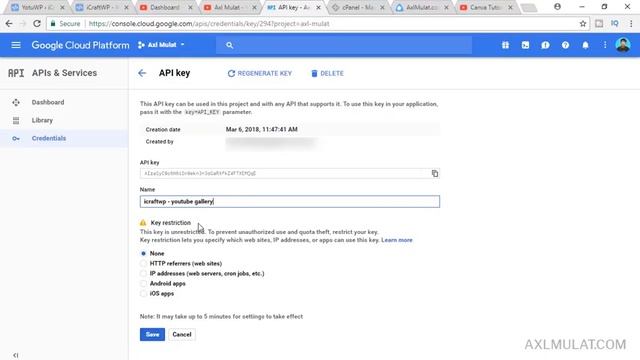
Task: Click REGENERATE KEY button
Action: [260, 73]
